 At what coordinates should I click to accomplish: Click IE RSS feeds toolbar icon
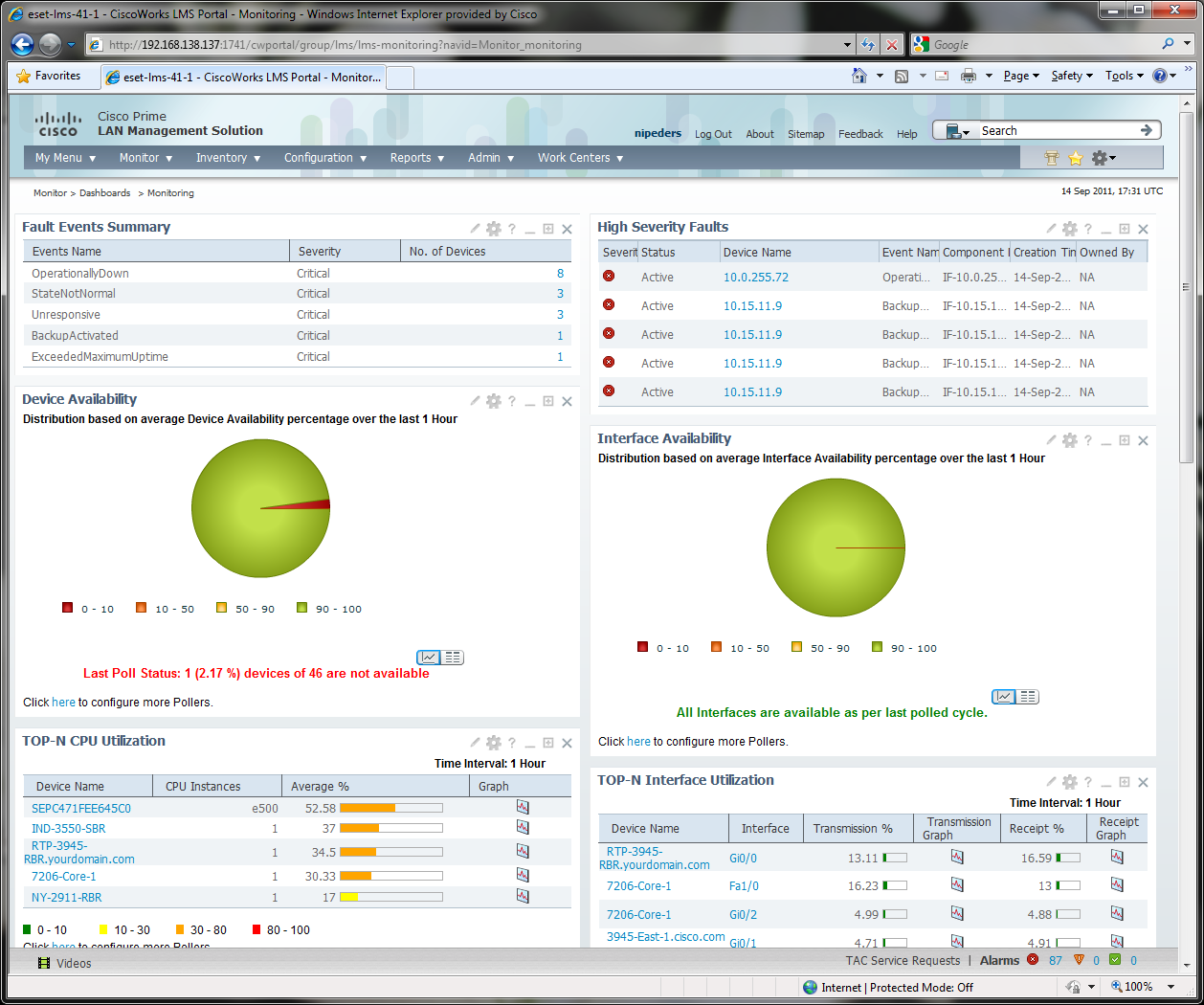pyautogui.click(x=902, y=76)
